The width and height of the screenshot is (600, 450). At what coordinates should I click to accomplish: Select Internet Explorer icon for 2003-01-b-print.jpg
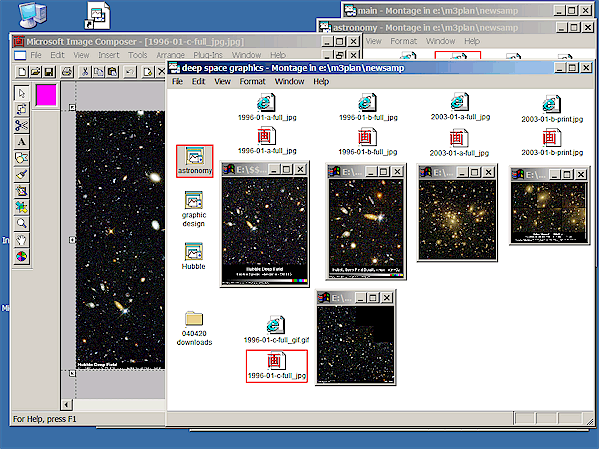point(551,104)
